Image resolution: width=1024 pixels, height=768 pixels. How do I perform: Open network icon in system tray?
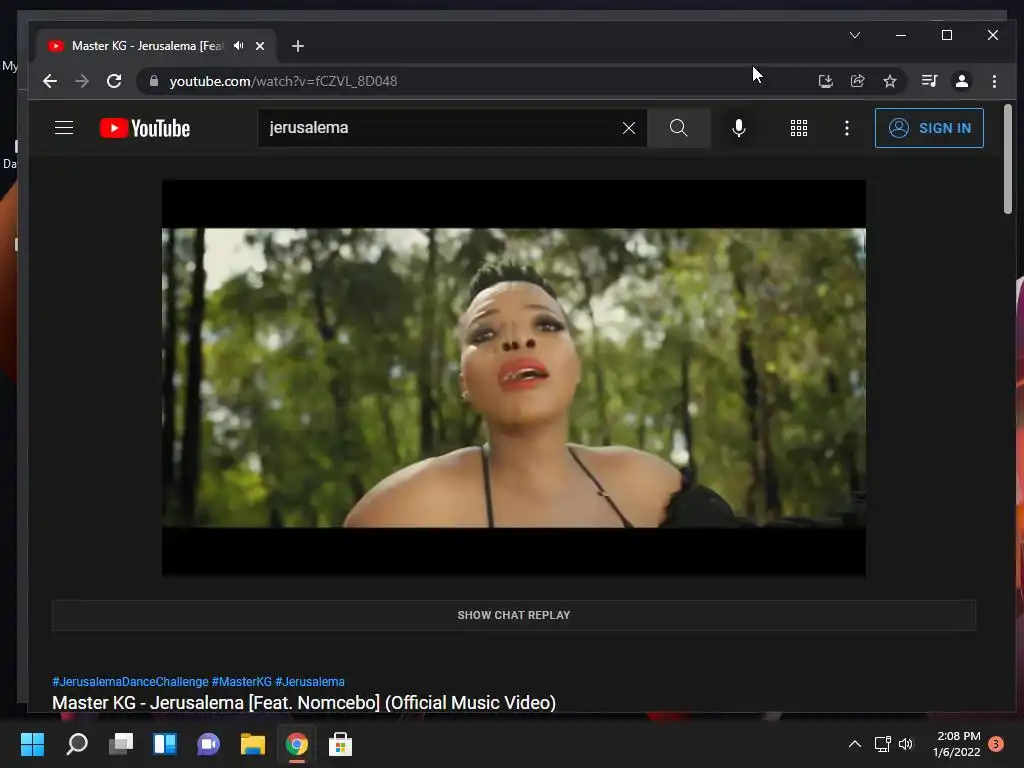pos(882,744)
